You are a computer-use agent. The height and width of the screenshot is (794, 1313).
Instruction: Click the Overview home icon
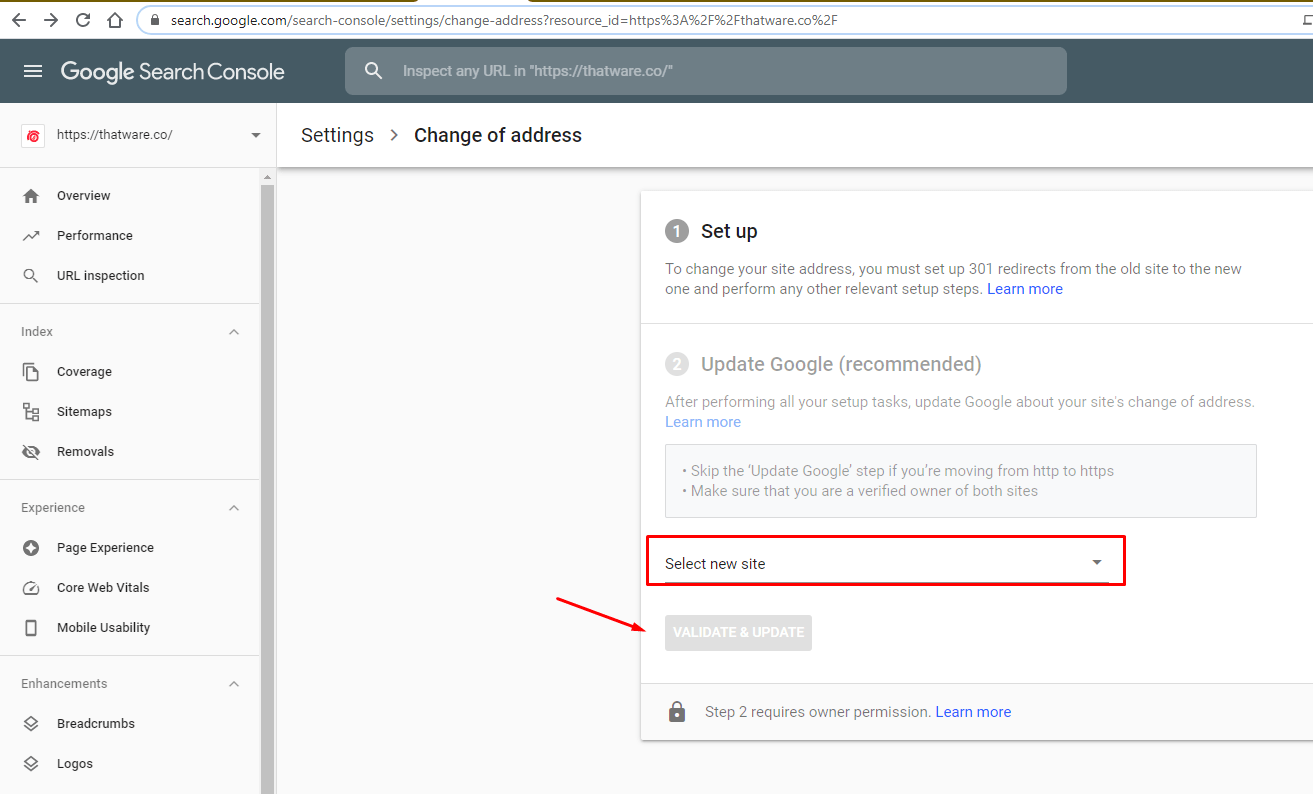tap(31, 196)
